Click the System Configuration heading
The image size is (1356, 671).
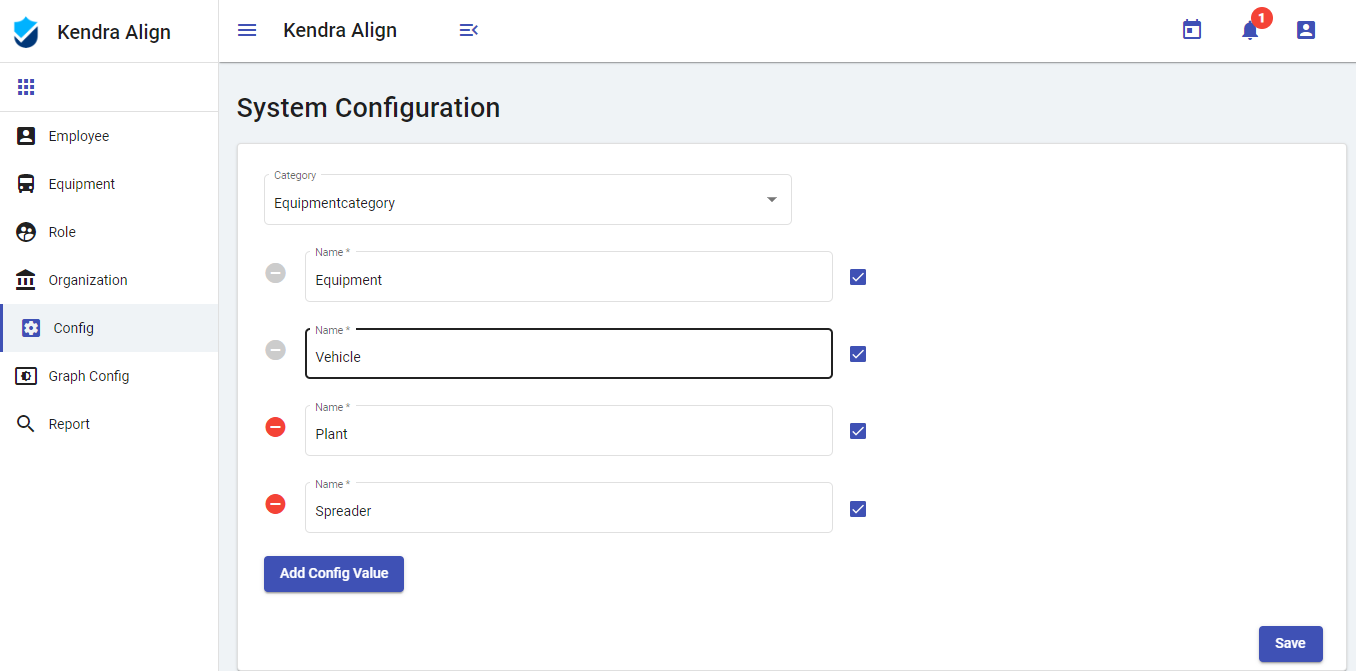(368, 108)
